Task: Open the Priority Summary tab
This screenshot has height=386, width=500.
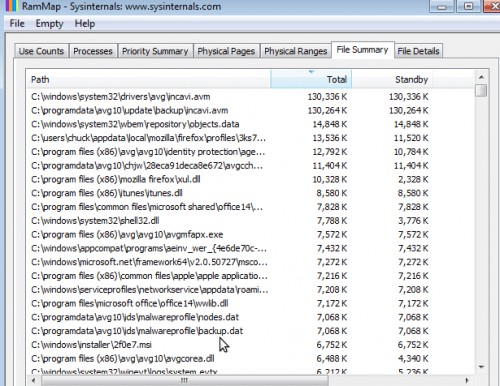Action: (155, 51)
